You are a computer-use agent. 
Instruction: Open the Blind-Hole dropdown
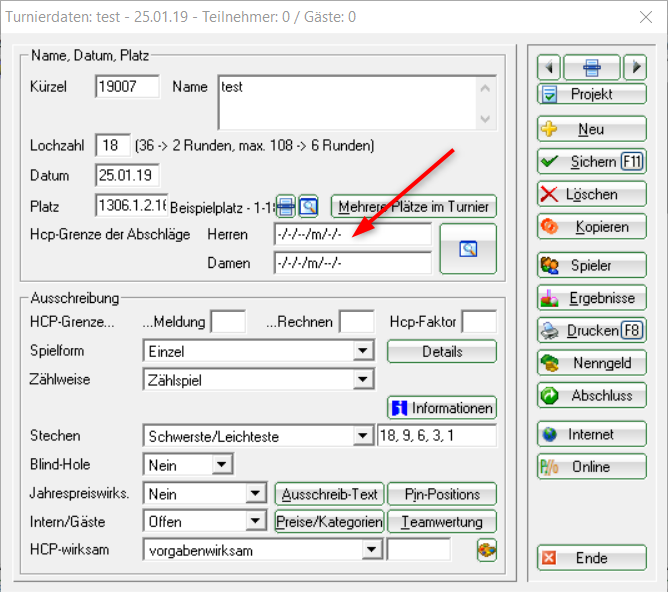(x=221, y=465)
